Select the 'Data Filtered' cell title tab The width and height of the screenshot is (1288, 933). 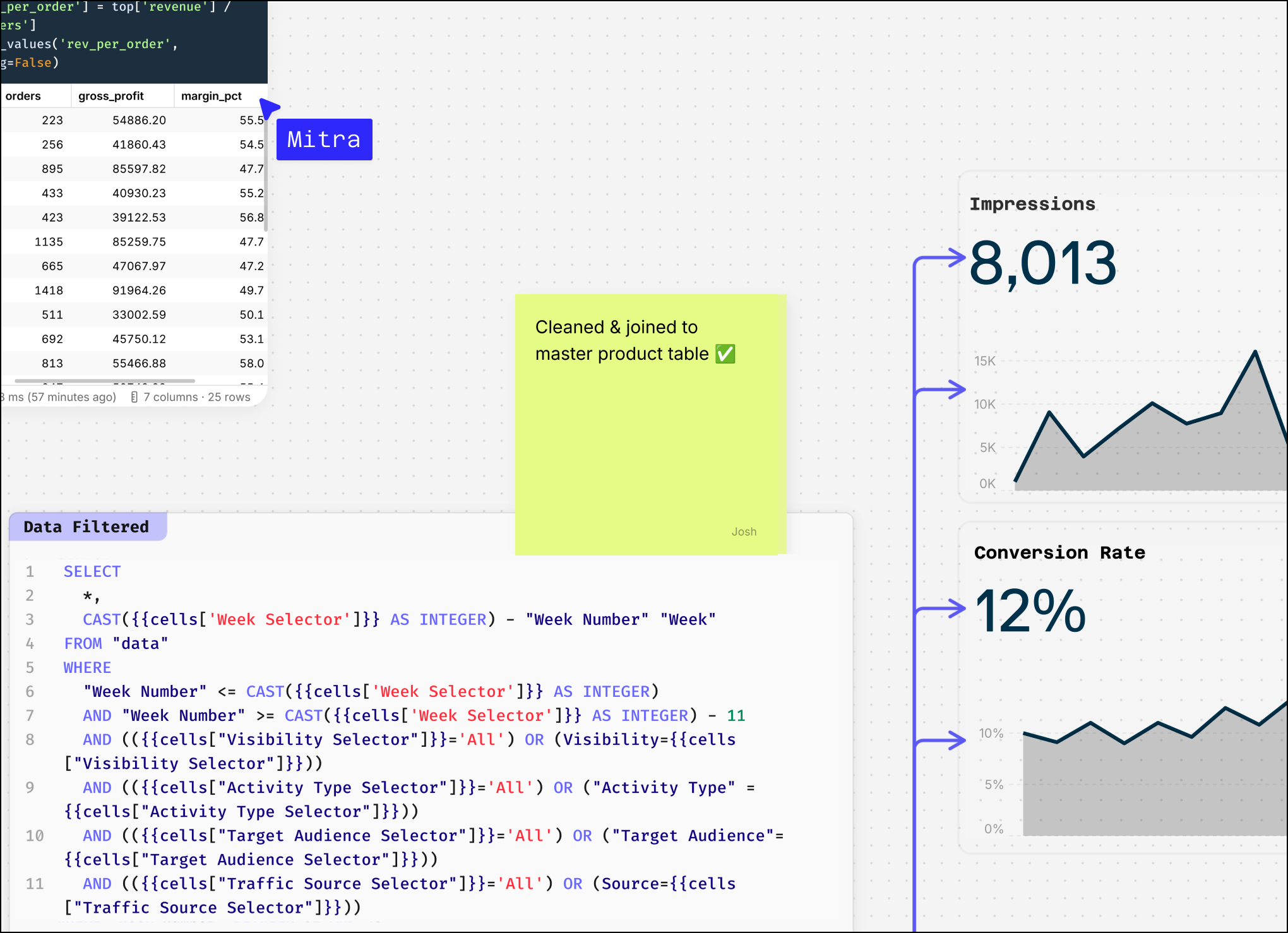pyautogui.click(x=88, y=526)
